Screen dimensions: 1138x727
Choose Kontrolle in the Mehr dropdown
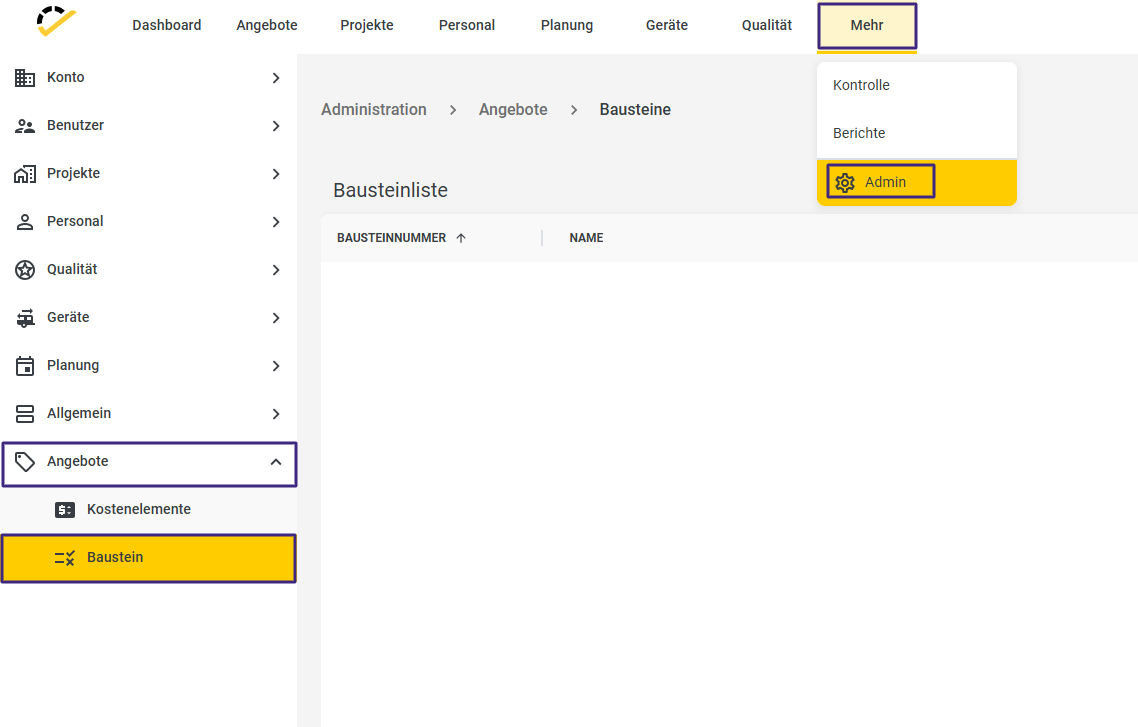(861, 85)
